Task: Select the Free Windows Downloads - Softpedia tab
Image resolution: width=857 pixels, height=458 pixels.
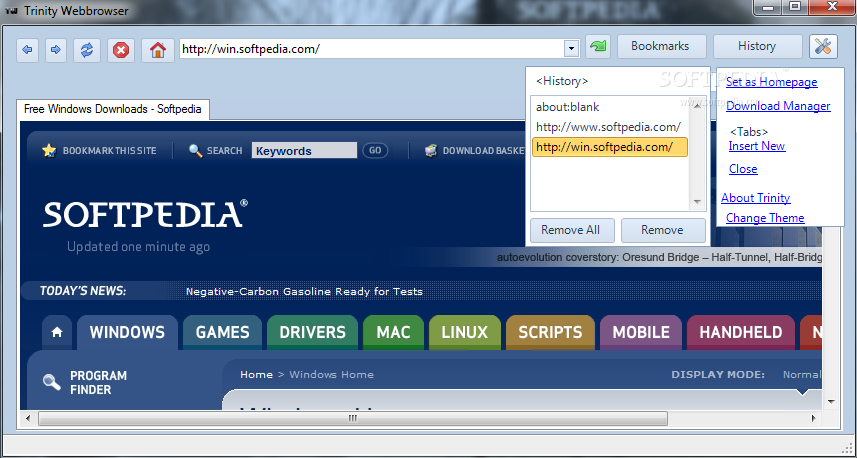Action: click(x=113, y=109)
